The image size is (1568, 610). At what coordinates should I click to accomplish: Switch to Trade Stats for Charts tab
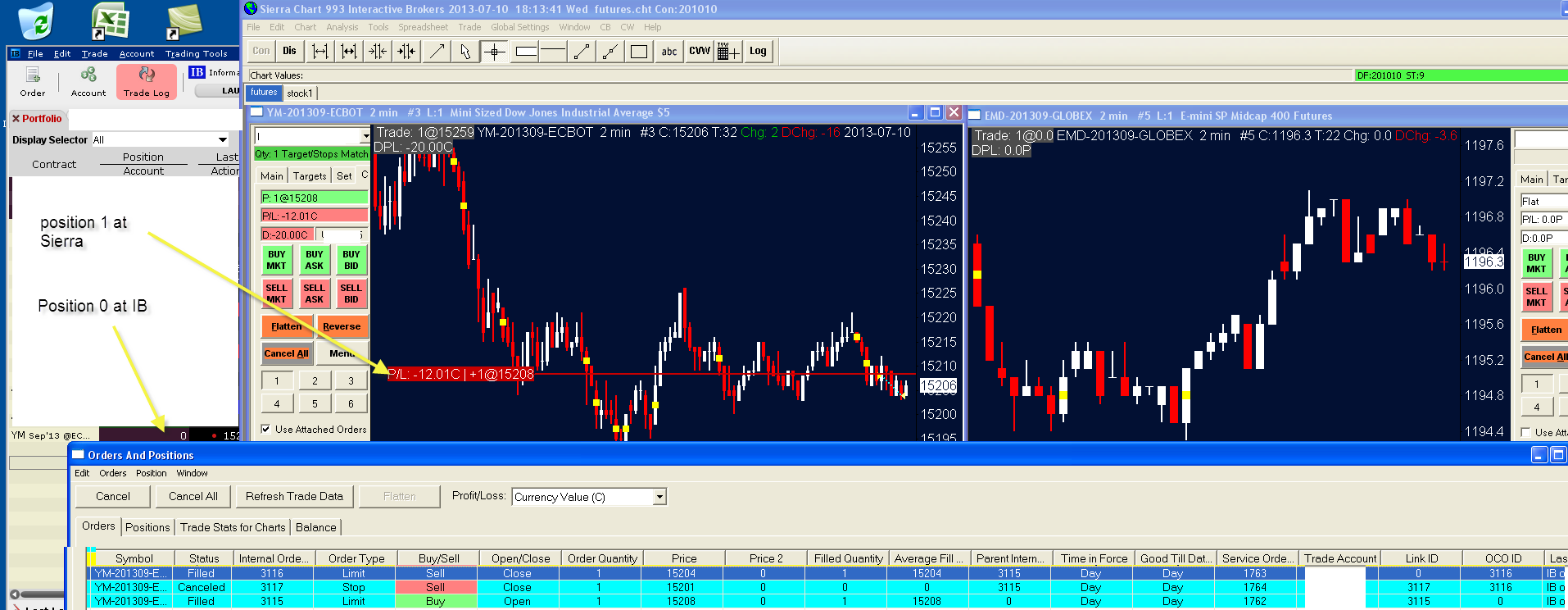pyautogui.click(x=233, y=527)
